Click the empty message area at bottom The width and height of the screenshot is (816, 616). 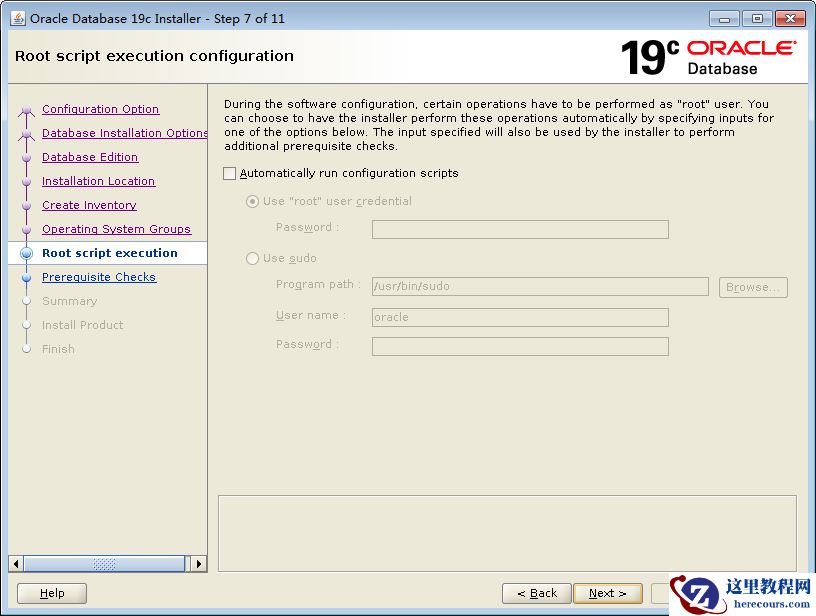coord(507,533)
